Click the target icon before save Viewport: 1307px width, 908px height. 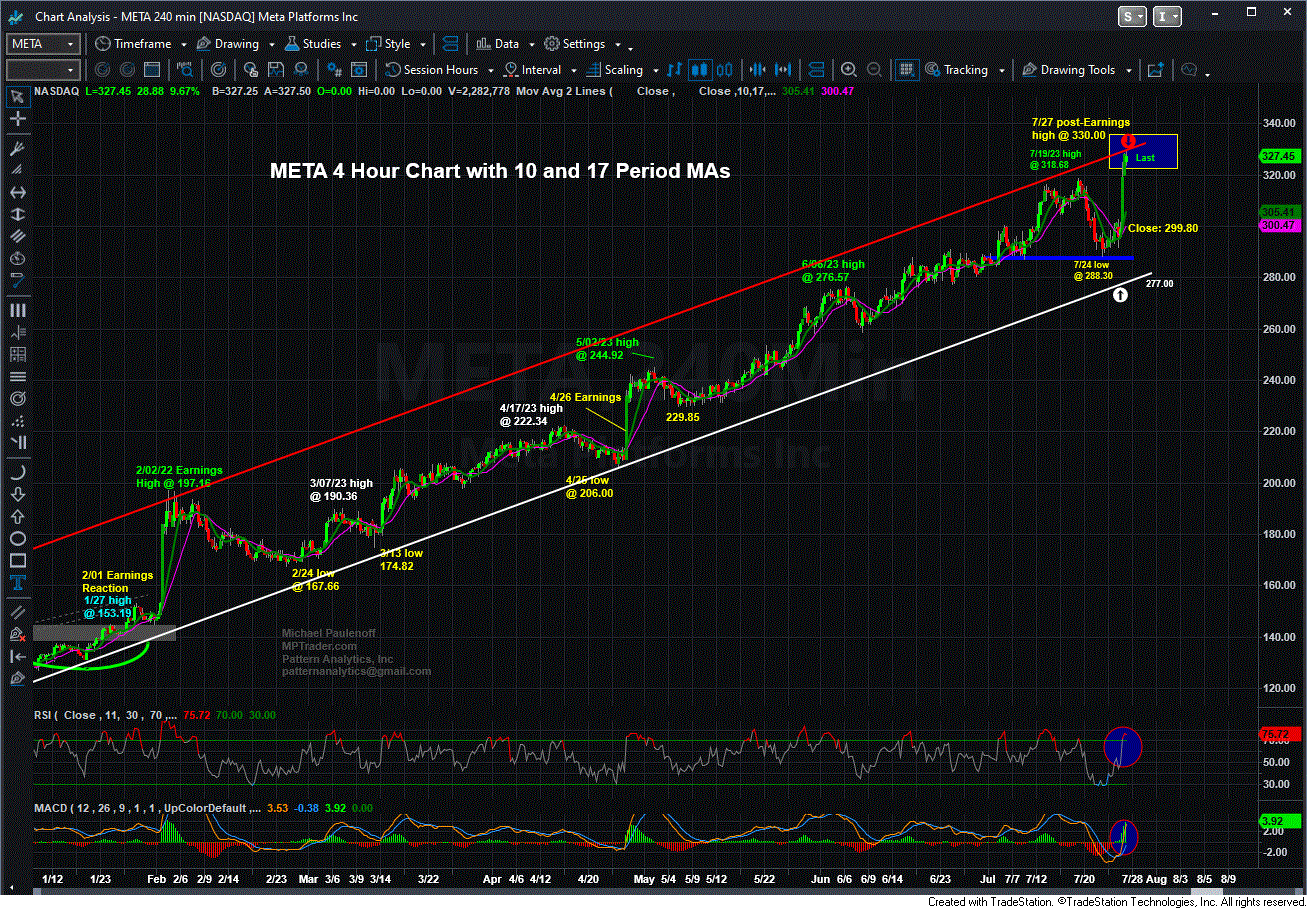pyautogui.click(x=217, y=70)
